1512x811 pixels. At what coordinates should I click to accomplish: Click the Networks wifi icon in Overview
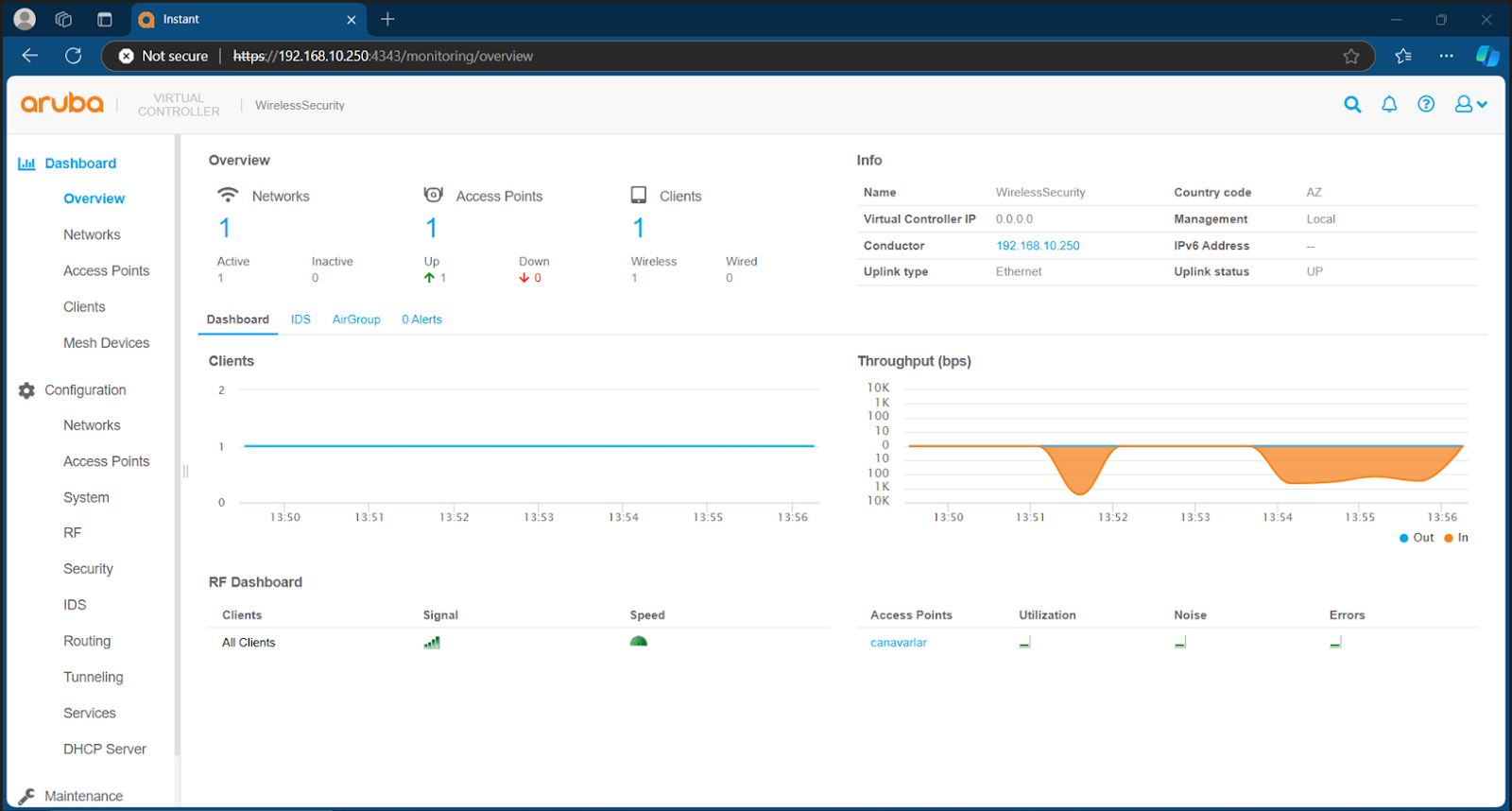click(228, 195)
